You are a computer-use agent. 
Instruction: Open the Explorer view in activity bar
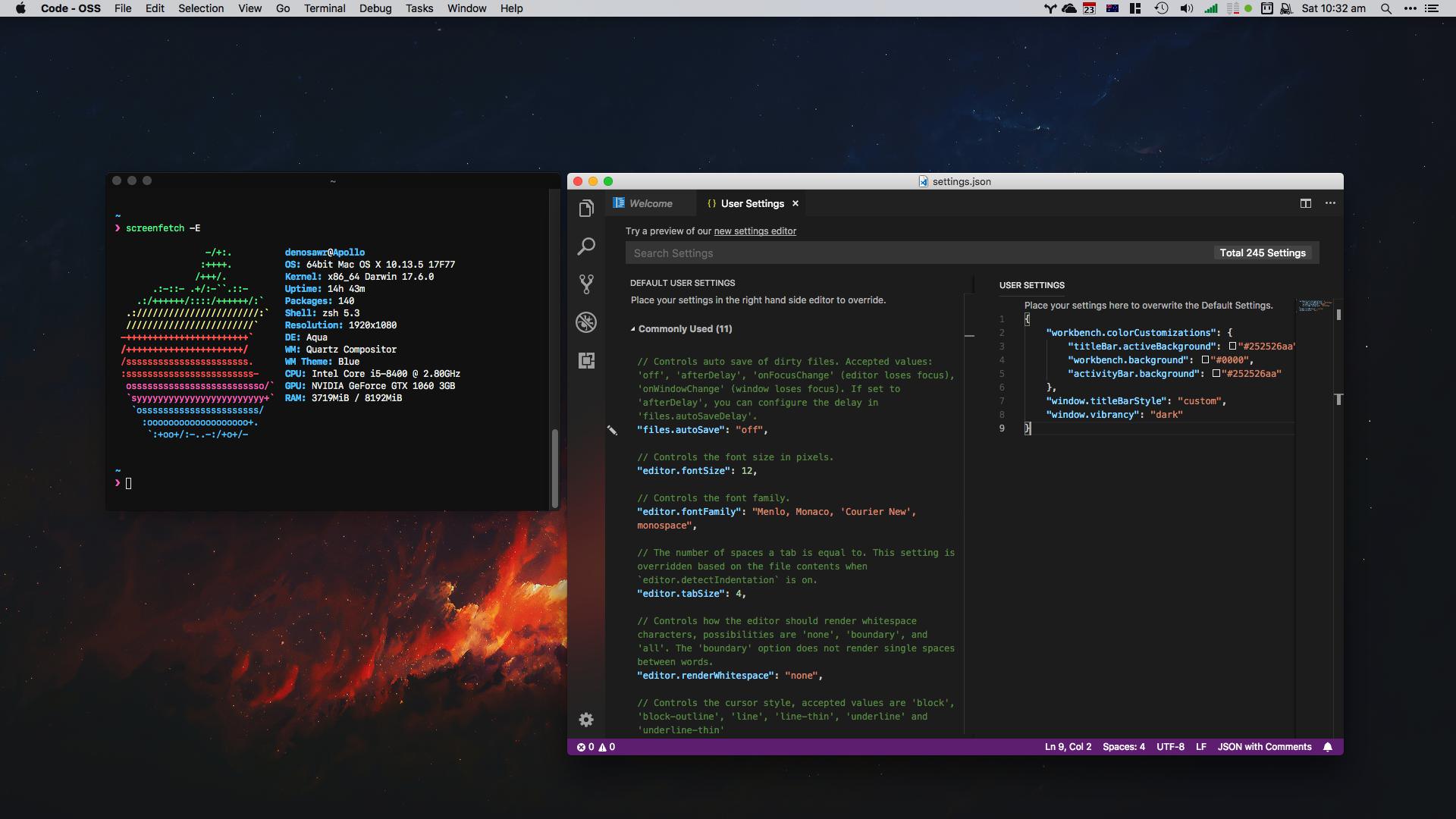click(x=586, y=209)
